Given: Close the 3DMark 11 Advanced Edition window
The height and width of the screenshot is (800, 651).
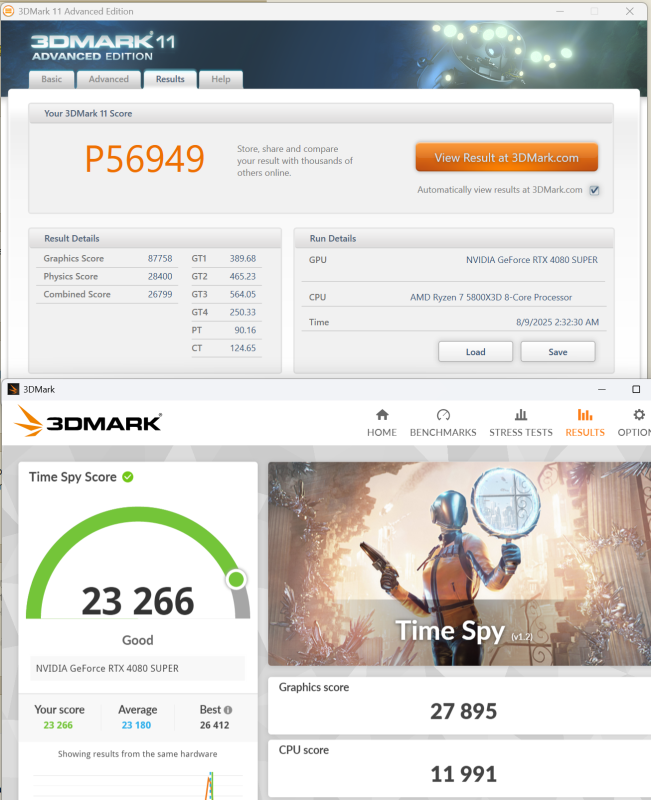Looking at the screenshot, I should coord(630,11).
